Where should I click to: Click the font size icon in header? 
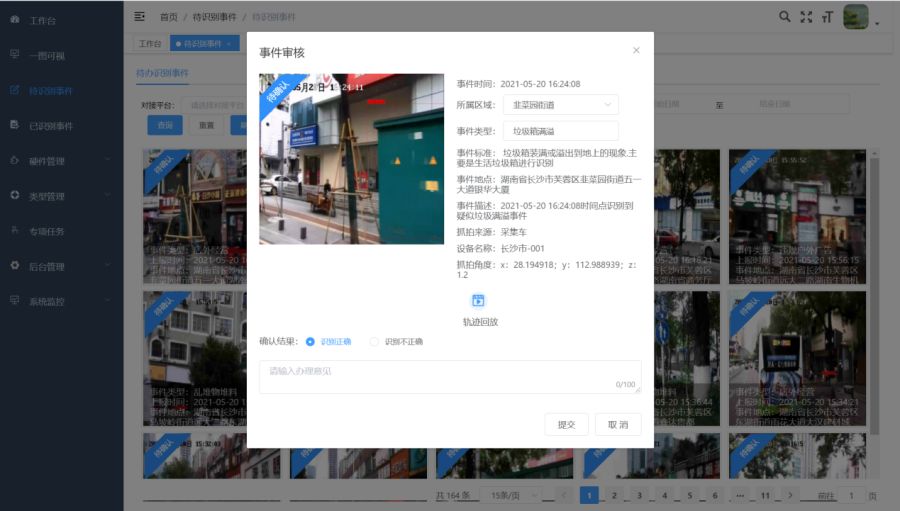[x=827, y=16]
